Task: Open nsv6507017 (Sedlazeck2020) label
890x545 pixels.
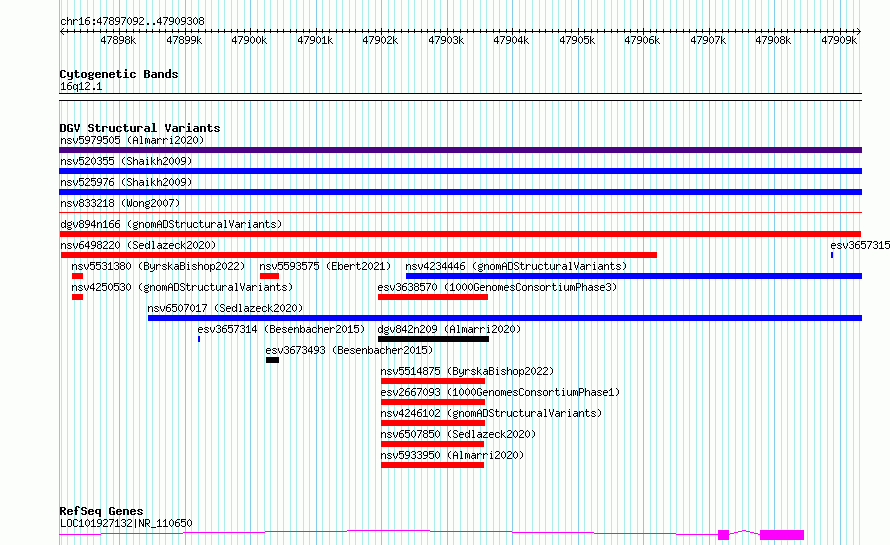Action: tap(225, 308)
